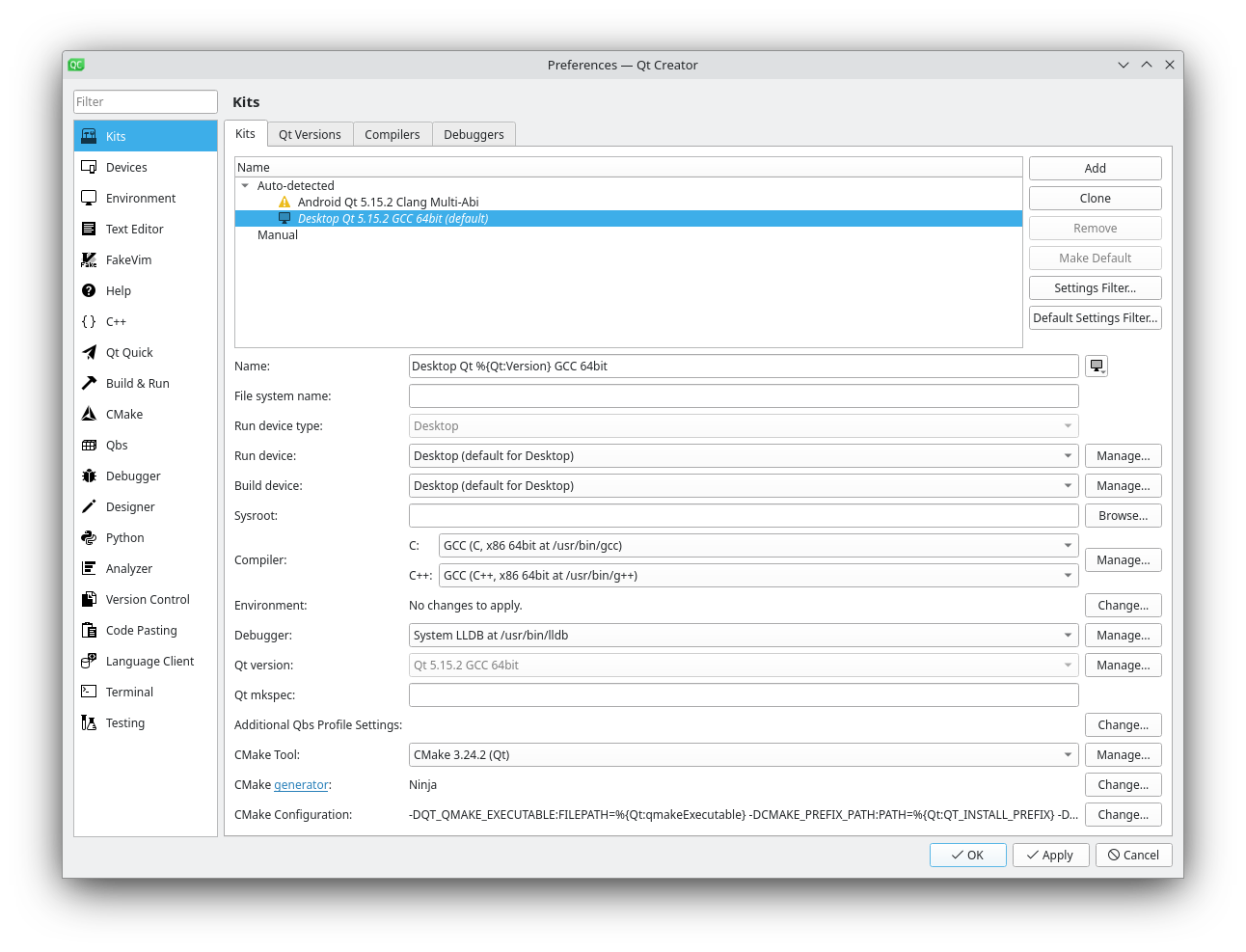This screenshot has width=1246, height=952.
Task: Select the Qt Quick paper plane icon
Action: (89, 352)
